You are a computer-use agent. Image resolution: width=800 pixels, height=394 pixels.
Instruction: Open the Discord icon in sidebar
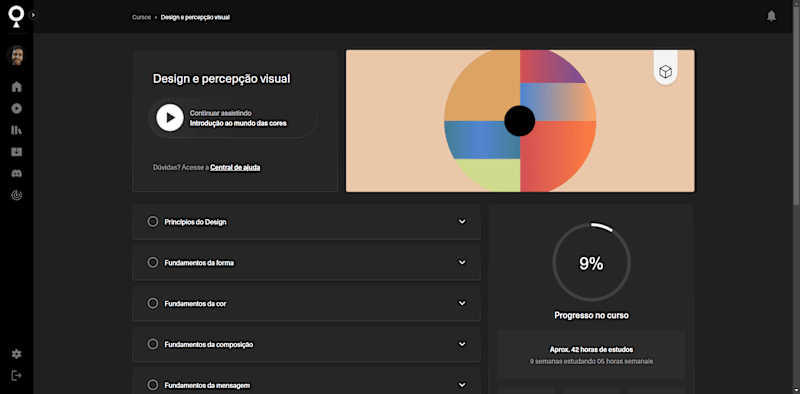point(16,174)
